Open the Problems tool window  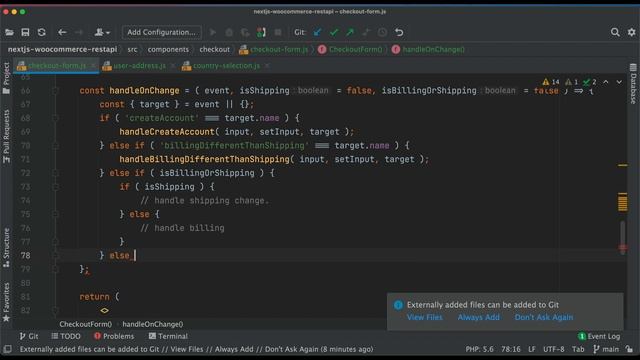click(114, 336)
